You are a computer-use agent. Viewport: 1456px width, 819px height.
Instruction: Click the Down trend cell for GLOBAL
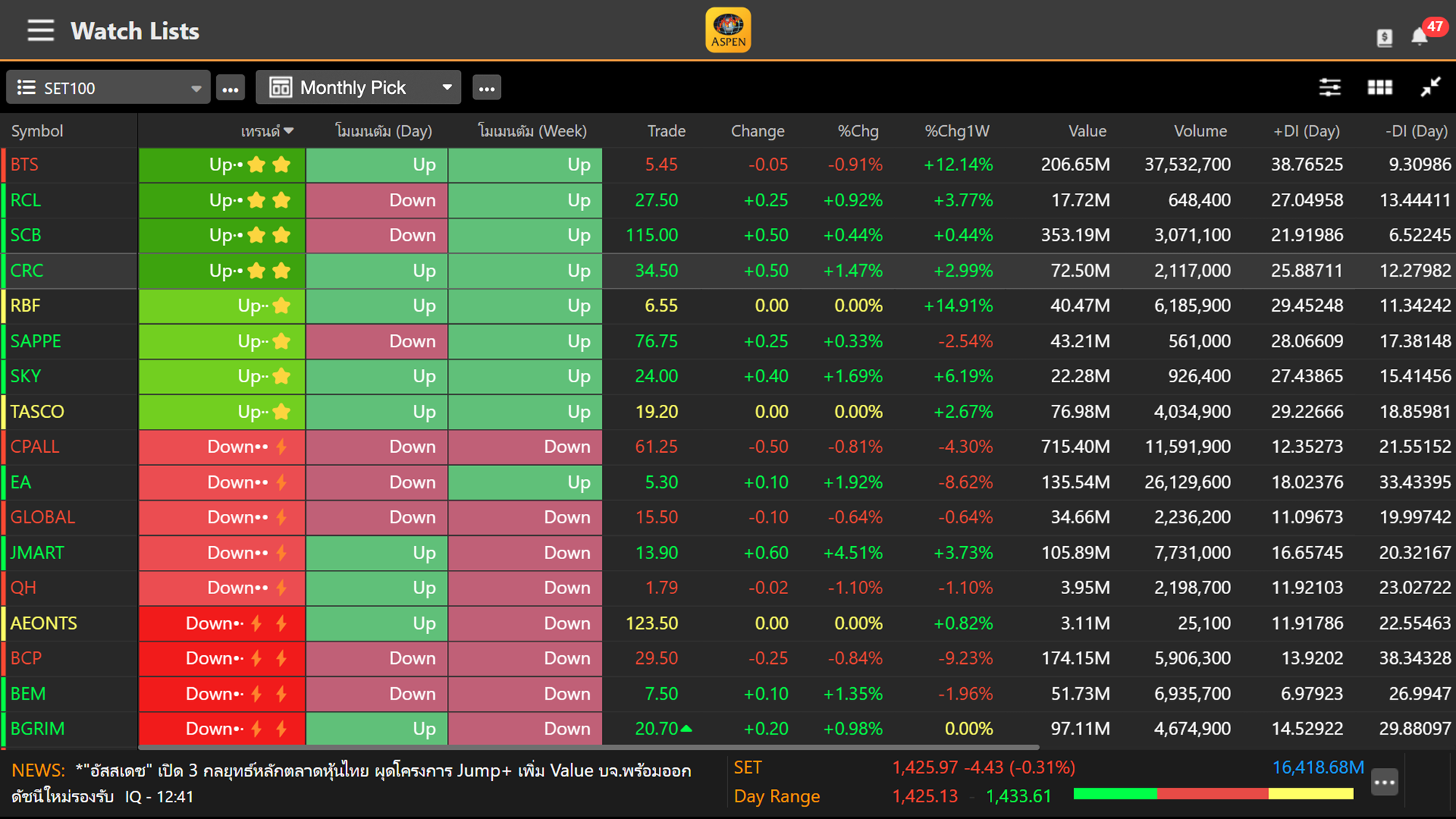tap(222, 518)
